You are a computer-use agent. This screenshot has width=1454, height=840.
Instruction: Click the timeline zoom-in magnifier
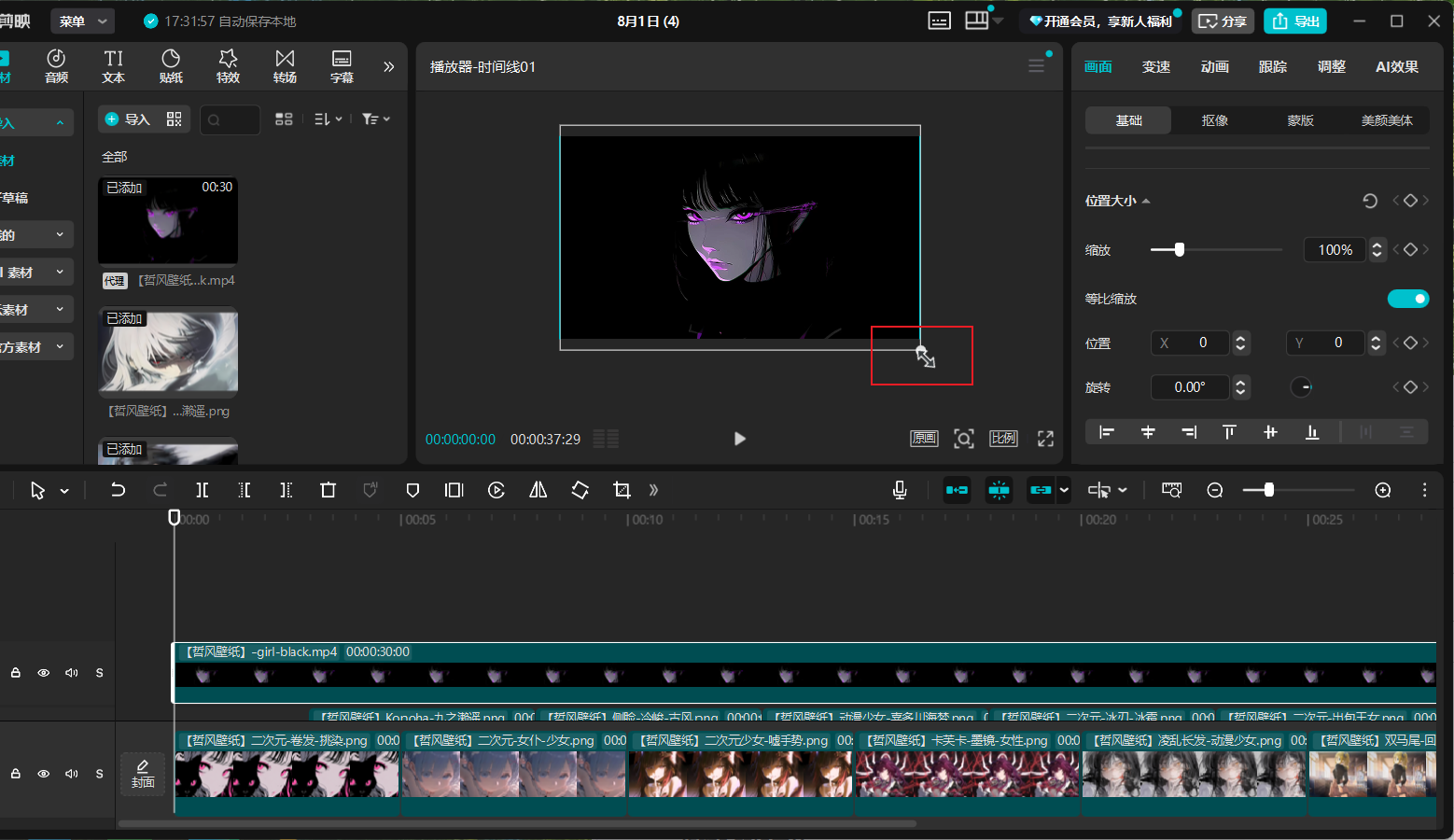tap(1383, 490)
